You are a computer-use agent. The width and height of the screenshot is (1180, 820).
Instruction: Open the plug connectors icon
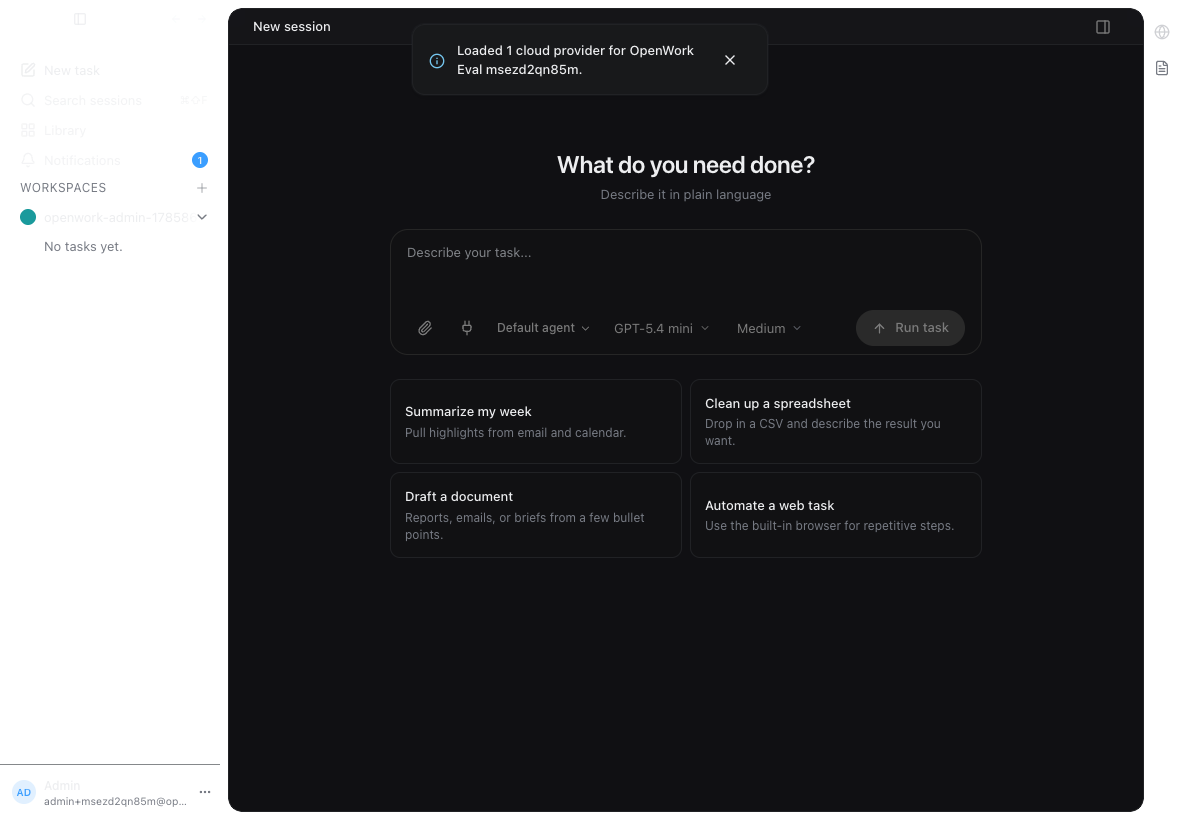(x=467, y=328)
